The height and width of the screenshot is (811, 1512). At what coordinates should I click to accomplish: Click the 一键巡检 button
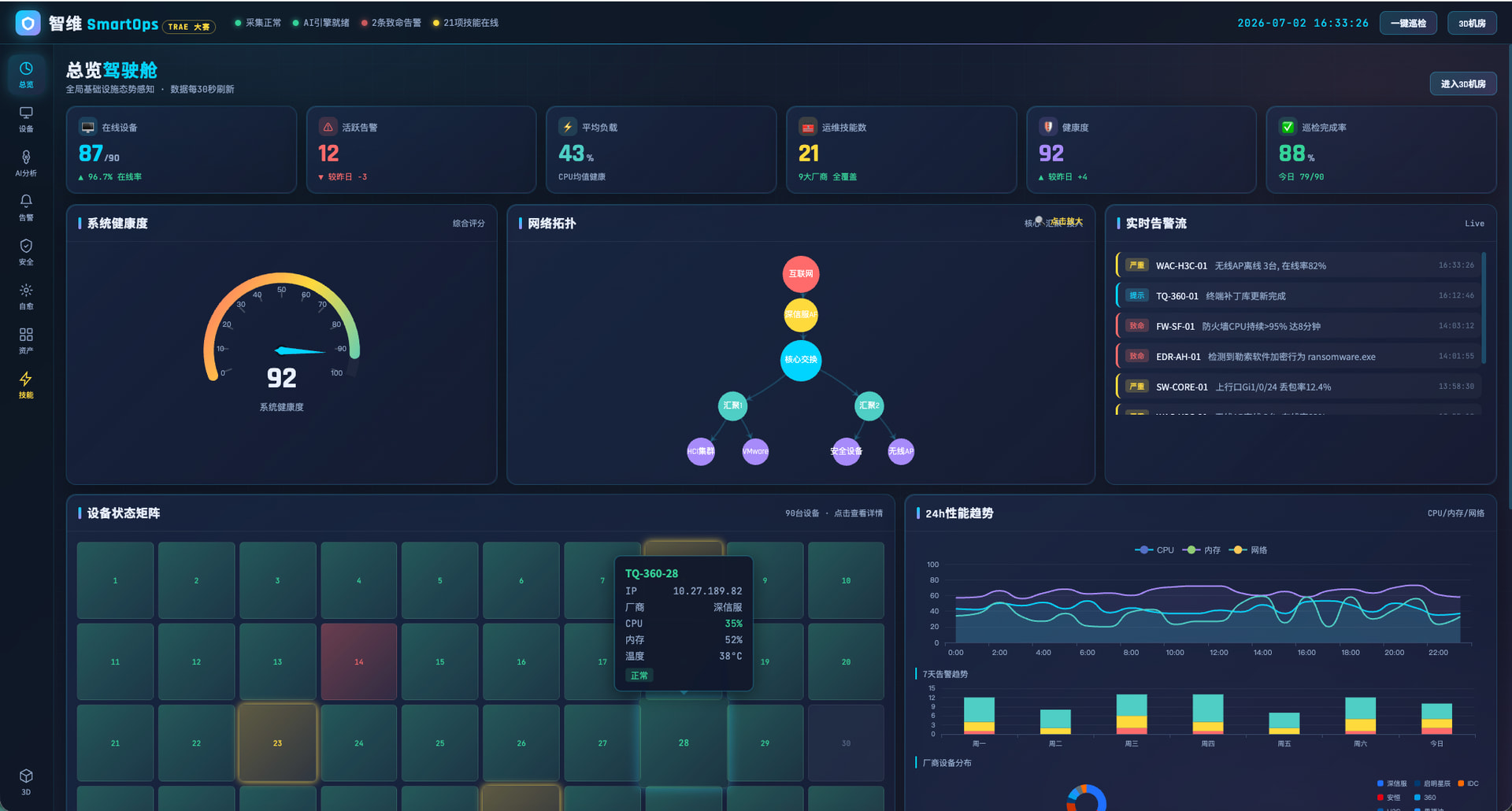[1408, 23]
